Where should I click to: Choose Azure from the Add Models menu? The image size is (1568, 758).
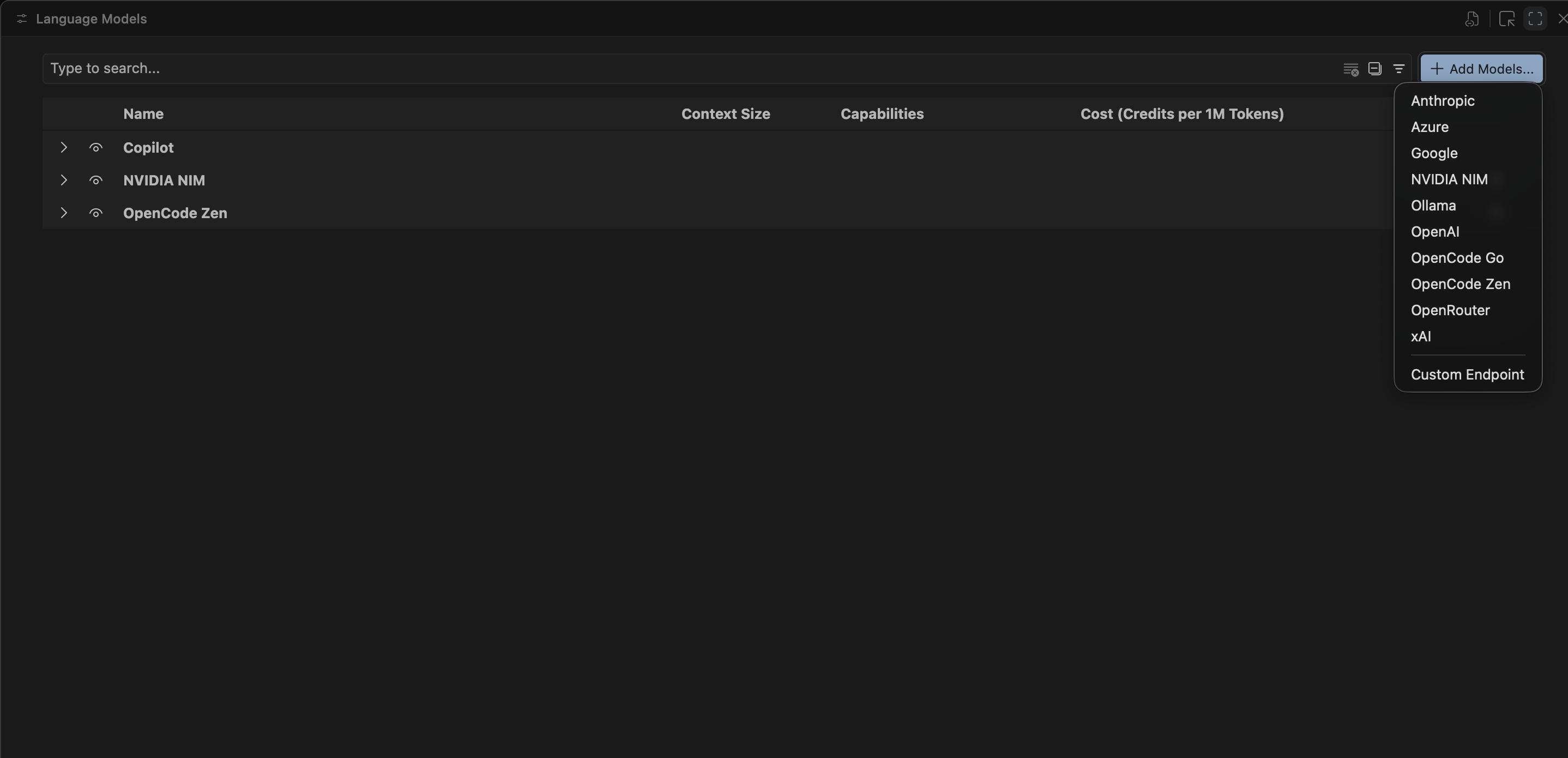click(1468, 127)
